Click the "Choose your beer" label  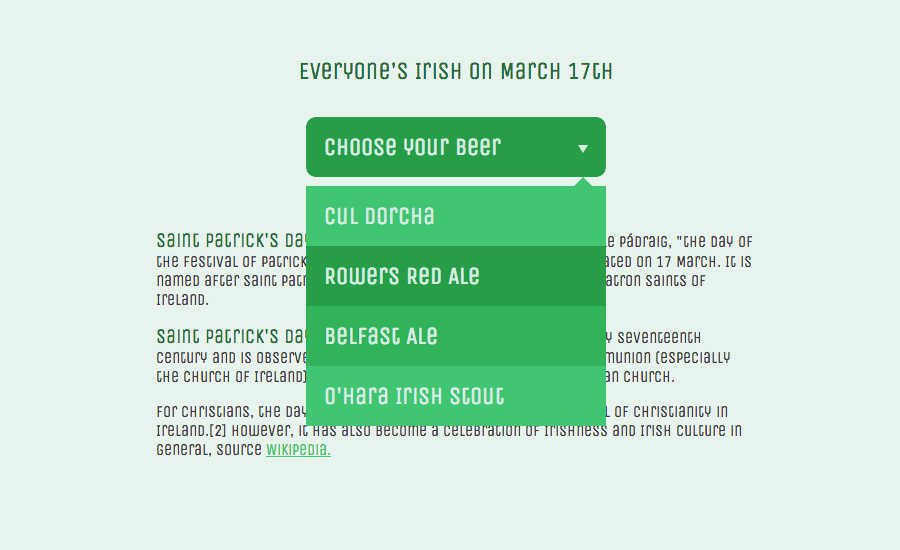point(412,147)
